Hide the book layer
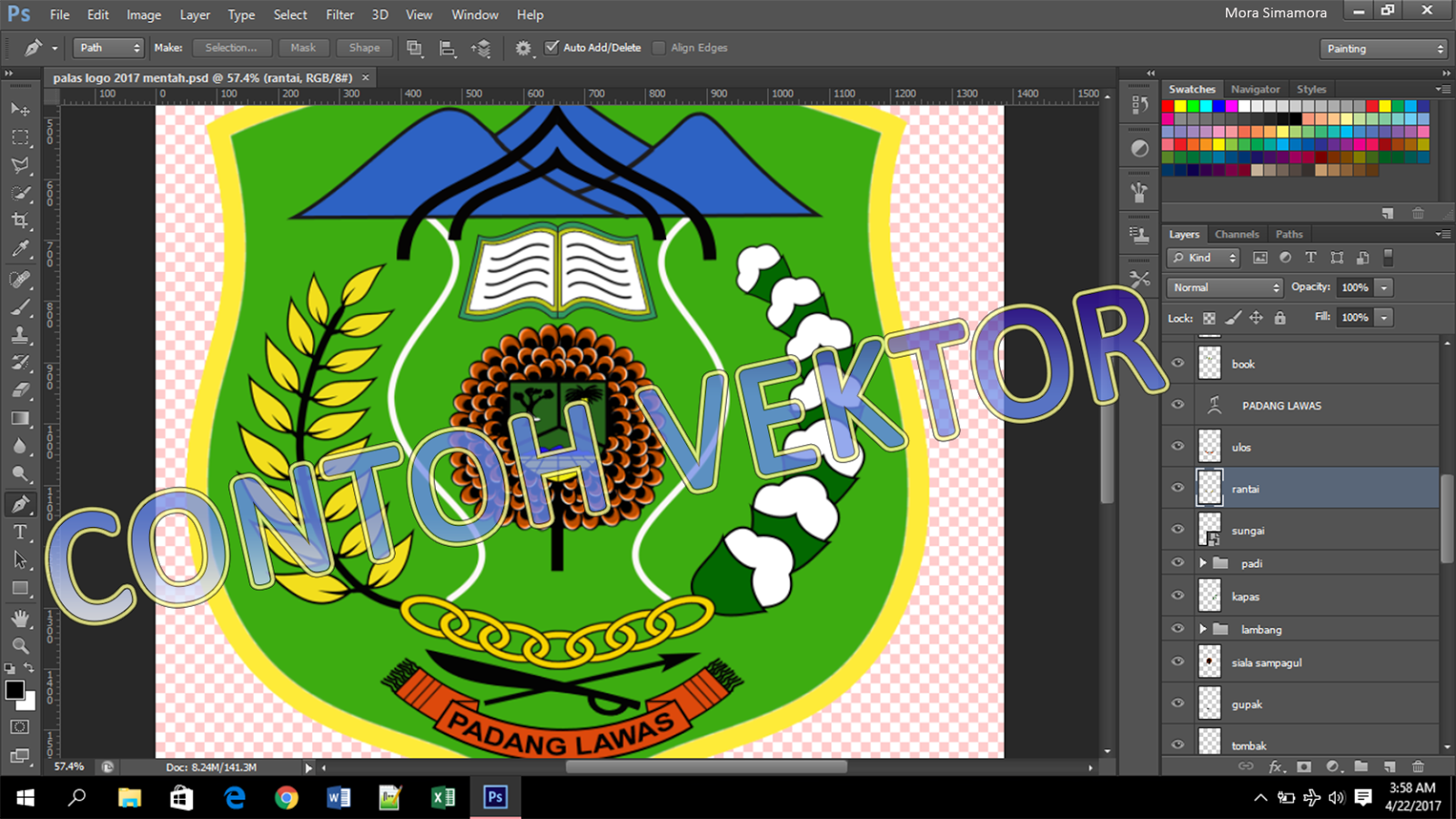Image resolution: width=1456 pixels, height=819 pixels. (x=1178, y=363)
